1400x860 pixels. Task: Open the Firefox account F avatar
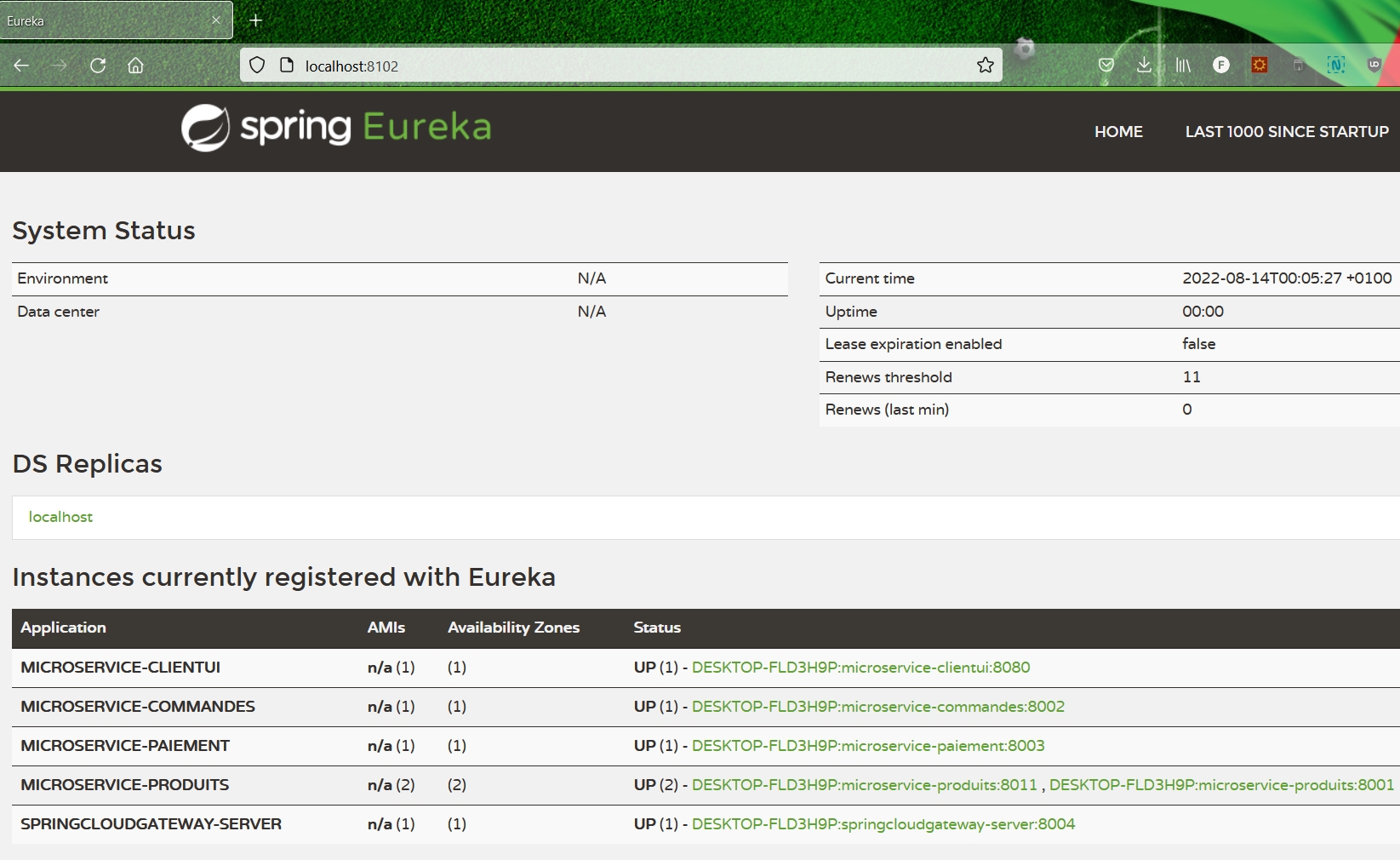point(1221,66)
